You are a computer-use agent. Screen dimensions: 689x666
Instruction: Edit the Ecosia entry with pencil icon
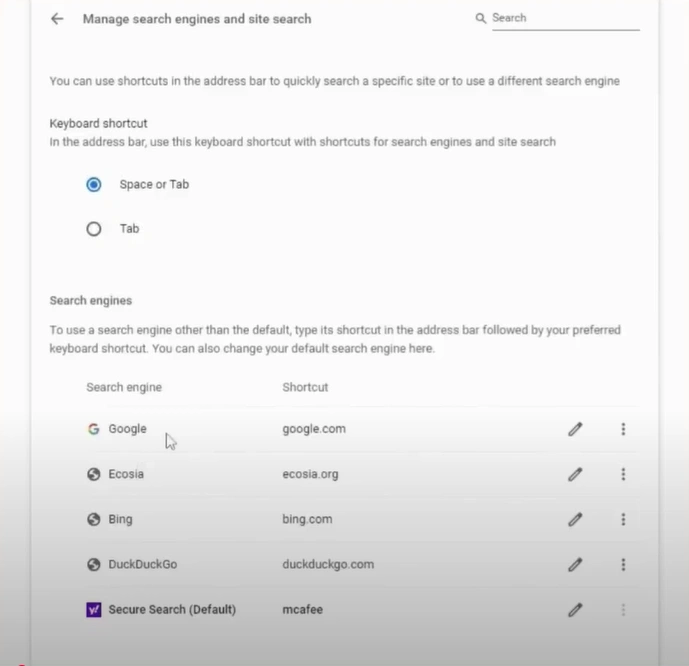pos(575,474)
